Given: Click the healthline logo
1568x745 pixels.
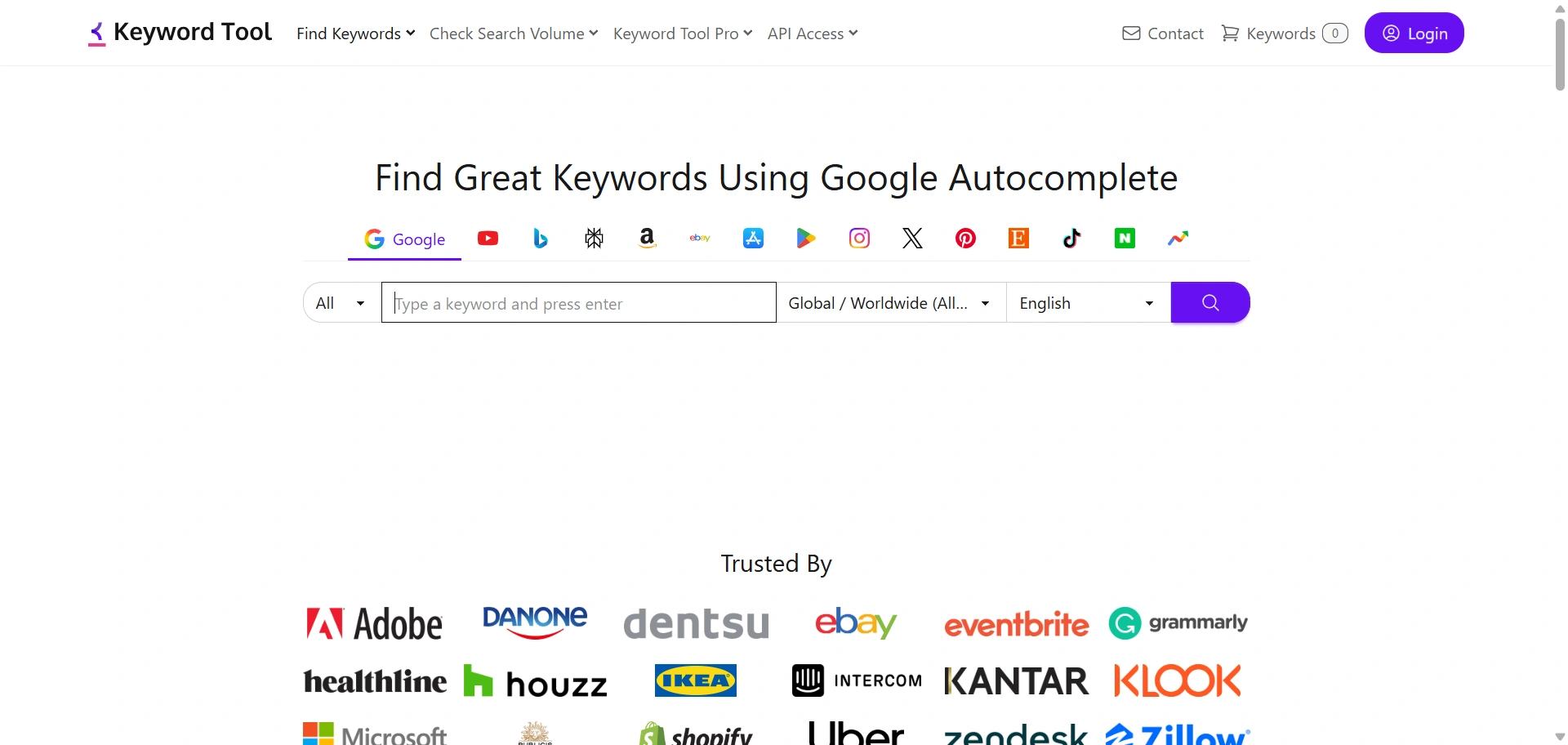Looking at the screenshot, I should 375,681.
